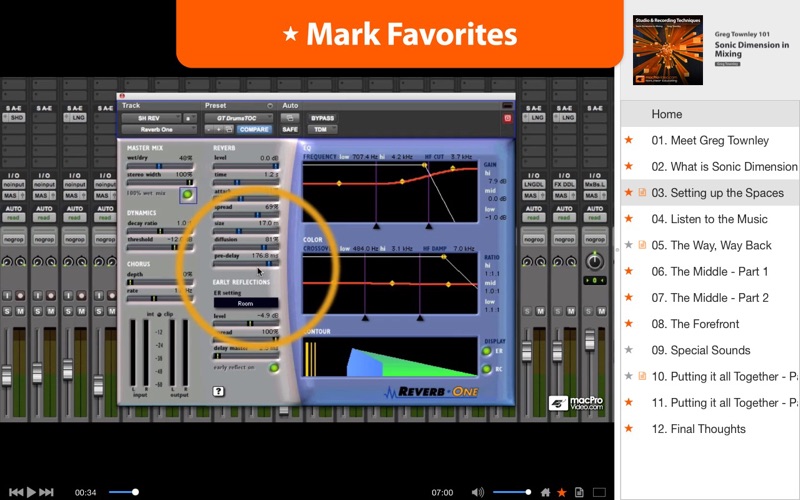This screenshot has height=500, width=800.
Task: Click the COMPARE button
Action: pyautogui.click(x=254, y=130)
